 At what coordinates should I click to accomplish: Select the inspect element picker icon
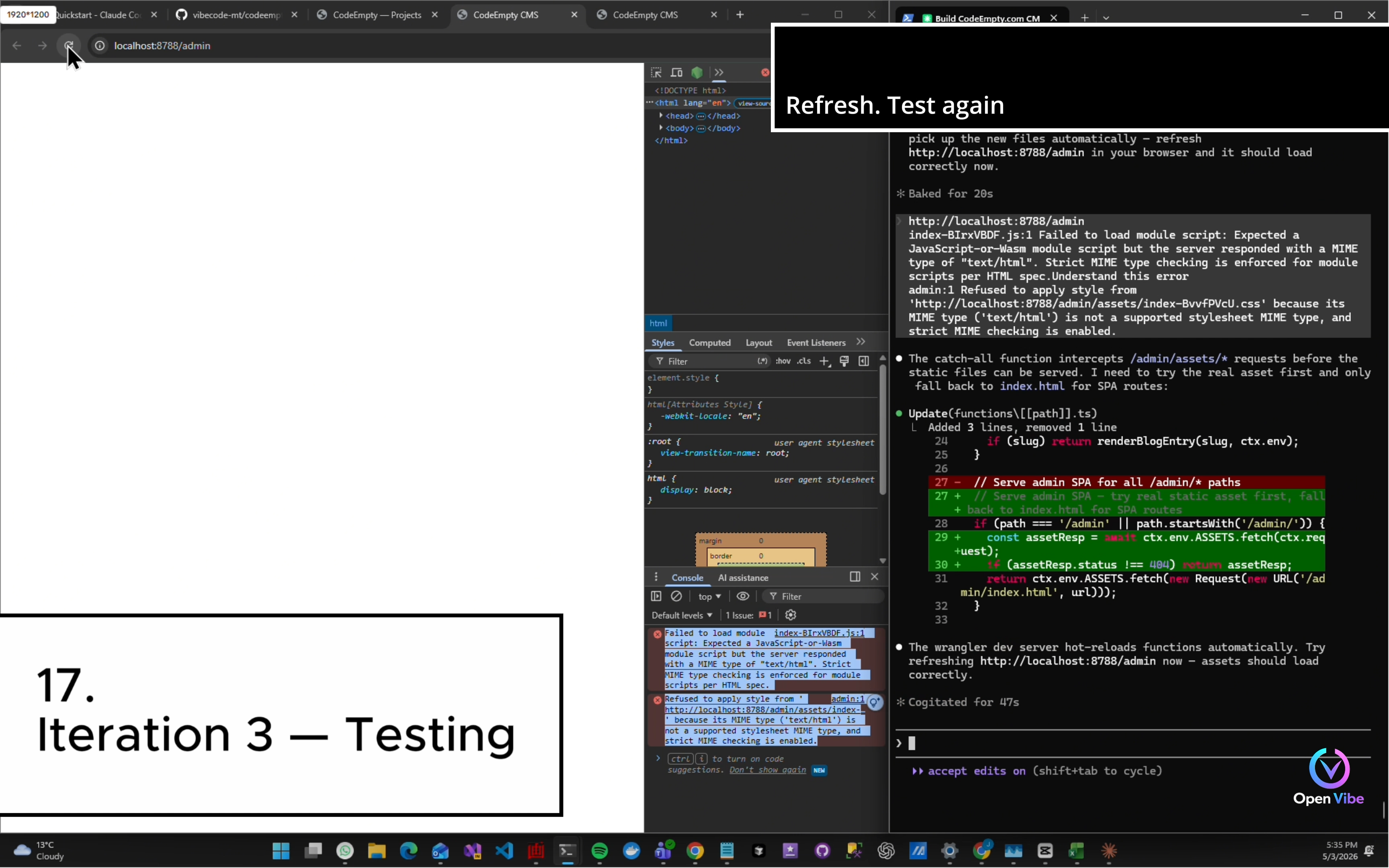(x=656, y=72)
